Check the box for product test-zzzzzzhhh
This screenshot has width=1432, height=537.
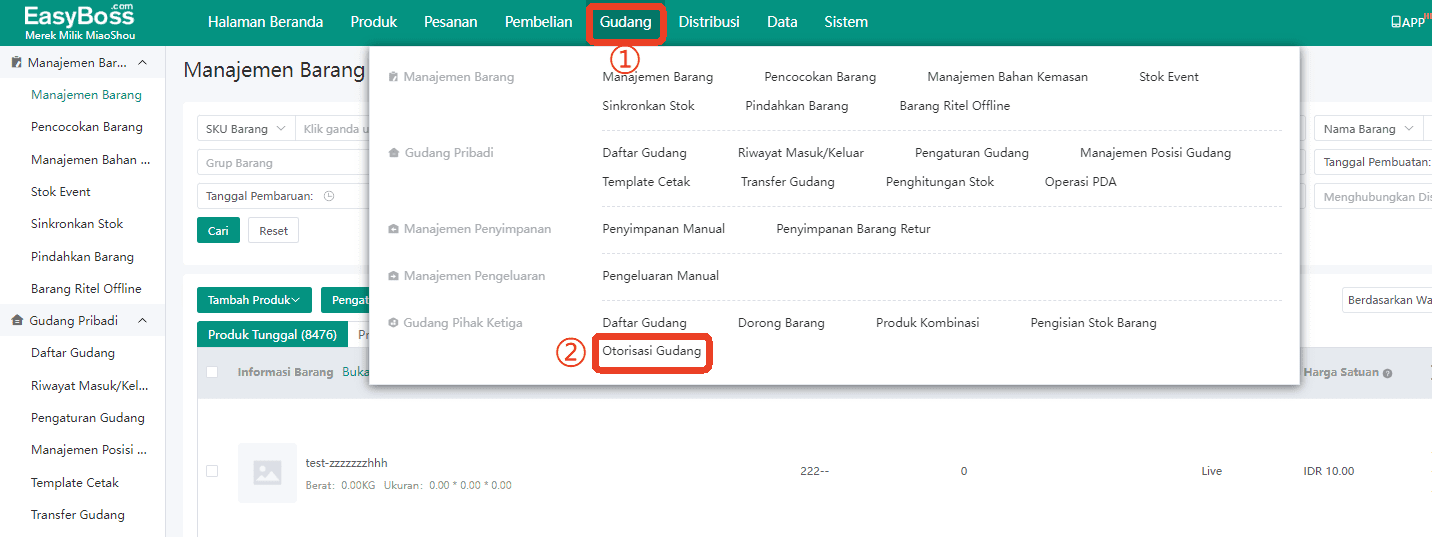[212, 471]
